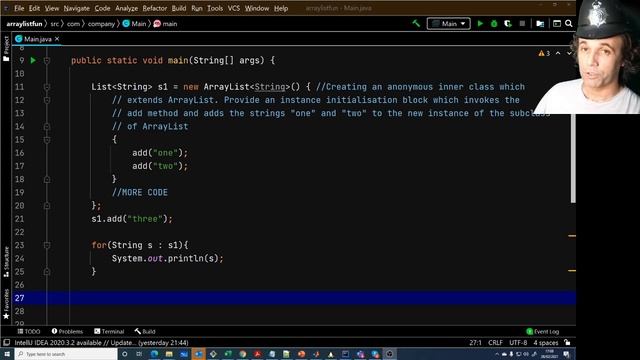Open the Main run configuration dropdown
640x360 pixels.
pyautogui.click(x=449, y=24)
